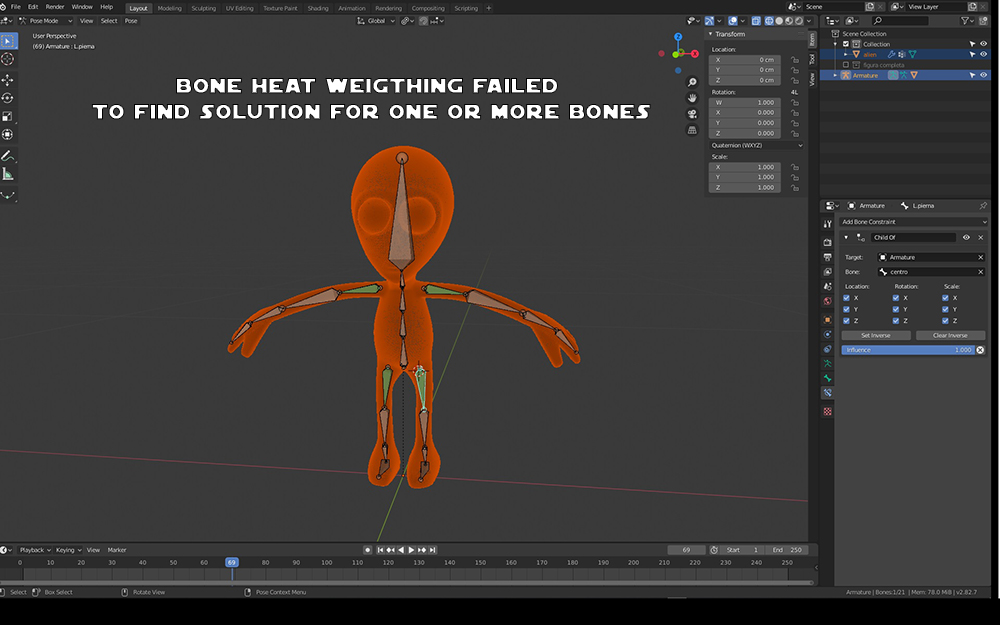Select the Annotate tool
The image size is (1000, 625).
tap(8, 156)
